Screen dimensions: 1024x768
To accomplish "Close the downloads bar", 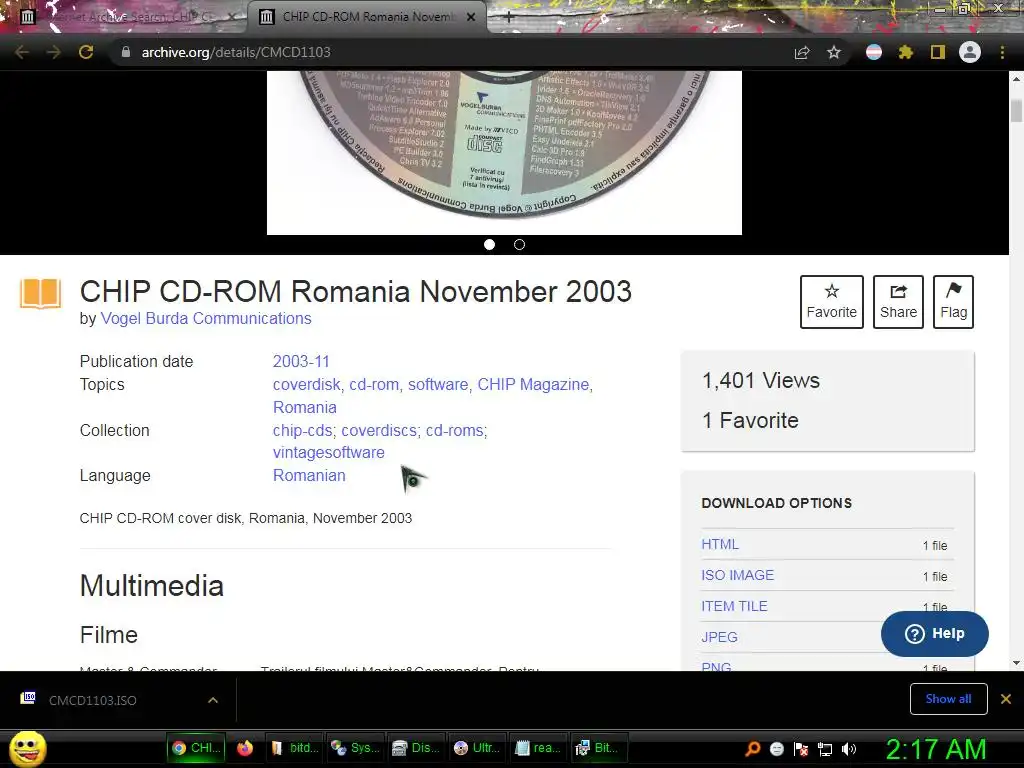I will point(1006,699).
